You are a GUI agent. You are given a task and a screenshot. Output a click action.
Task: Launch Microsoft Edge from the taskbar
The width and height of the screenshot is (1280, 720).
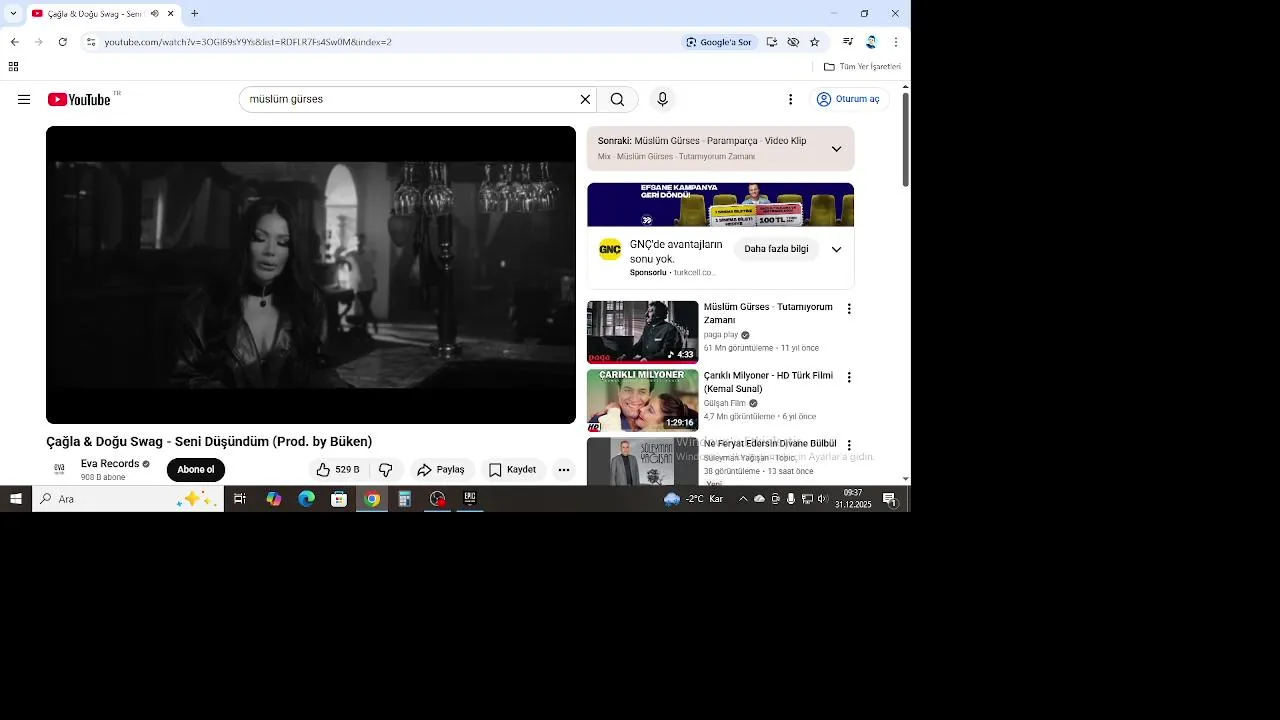(x=306, y=499)
